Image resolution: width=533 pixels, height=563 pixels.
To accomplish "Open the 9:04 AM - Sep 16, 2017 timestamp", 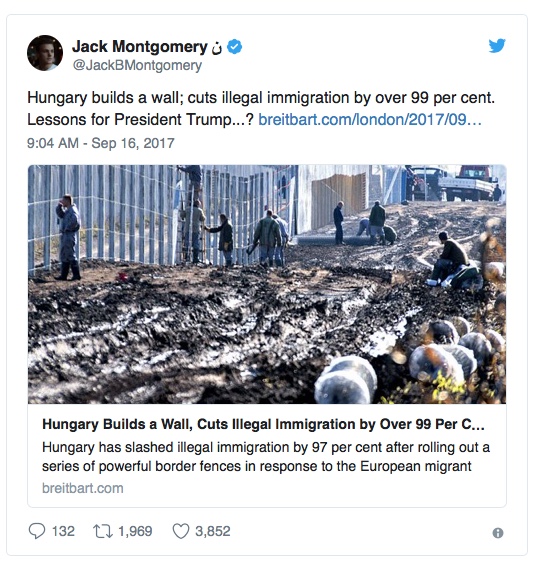I will (101, 143).
